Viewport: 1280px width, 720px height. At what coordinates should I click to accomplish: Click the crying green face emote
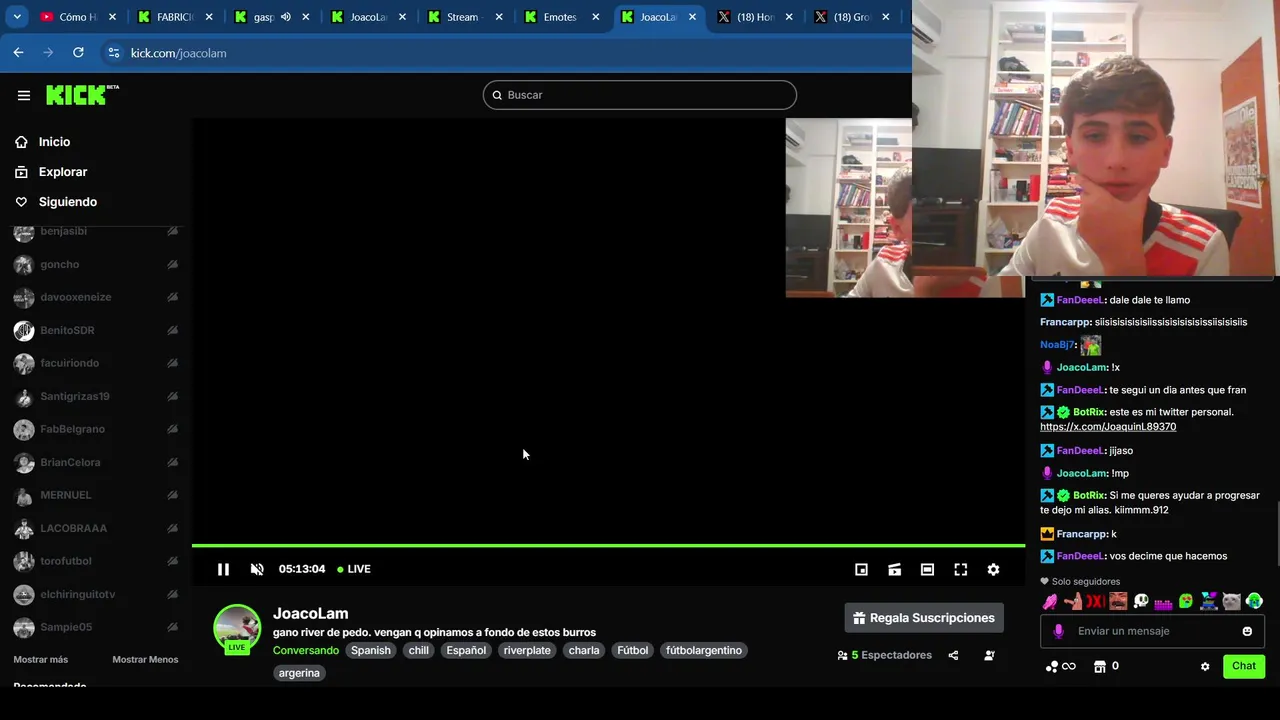pos(1254,601)
